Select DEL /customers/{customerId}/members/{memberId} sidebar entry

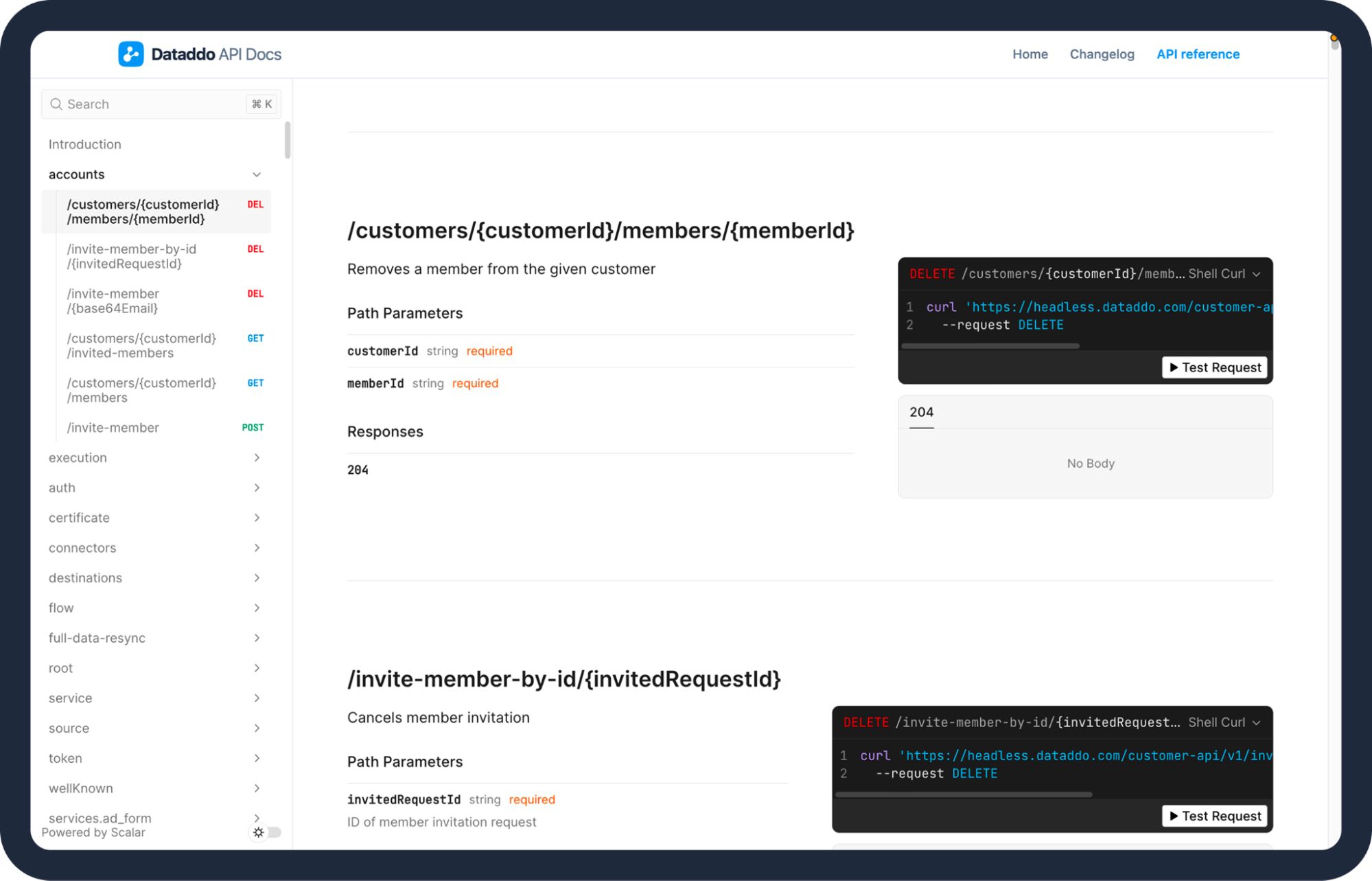click(x=156, y=211)
